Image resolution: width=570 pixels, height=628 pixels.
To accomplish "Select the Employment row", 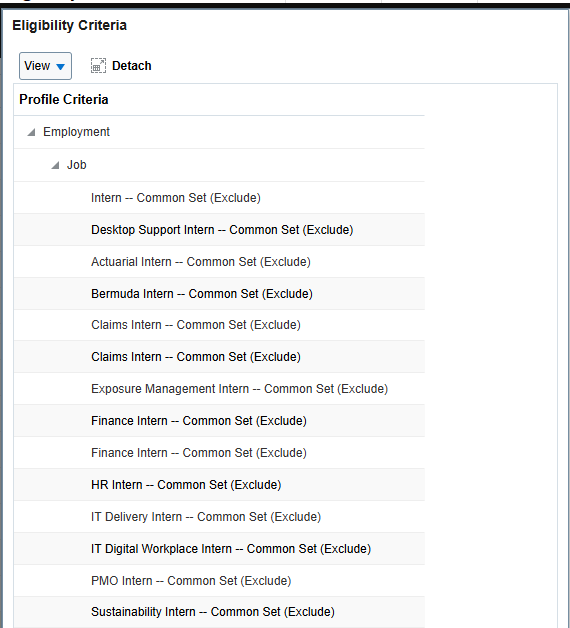I will pos(219,132).
